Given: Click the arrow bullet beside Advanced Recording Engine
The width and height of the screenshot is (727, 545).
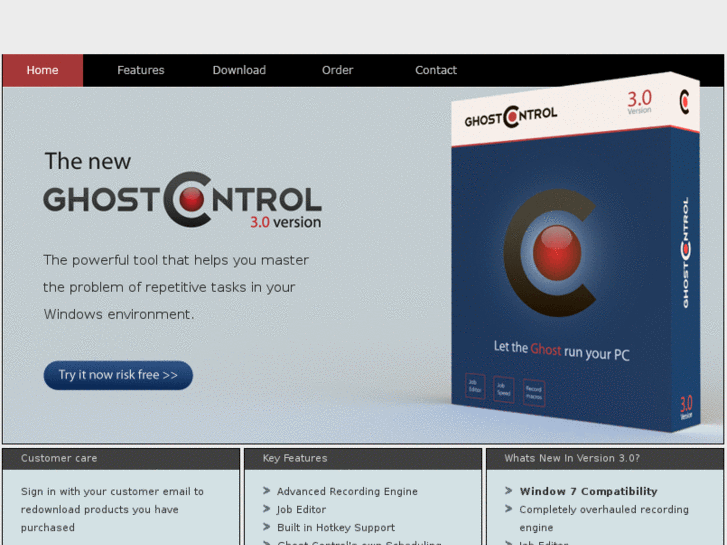Looking at the screenshot, I should [267, 490].
